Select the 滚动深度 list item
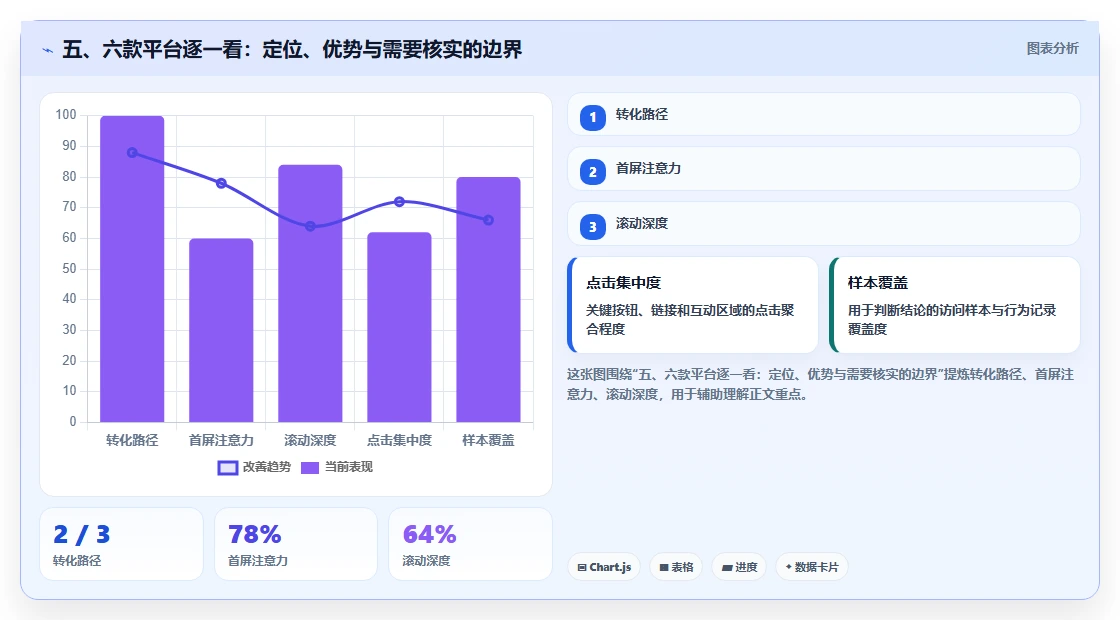This screenshot has height=620, width=1120. tap(824, 224)
